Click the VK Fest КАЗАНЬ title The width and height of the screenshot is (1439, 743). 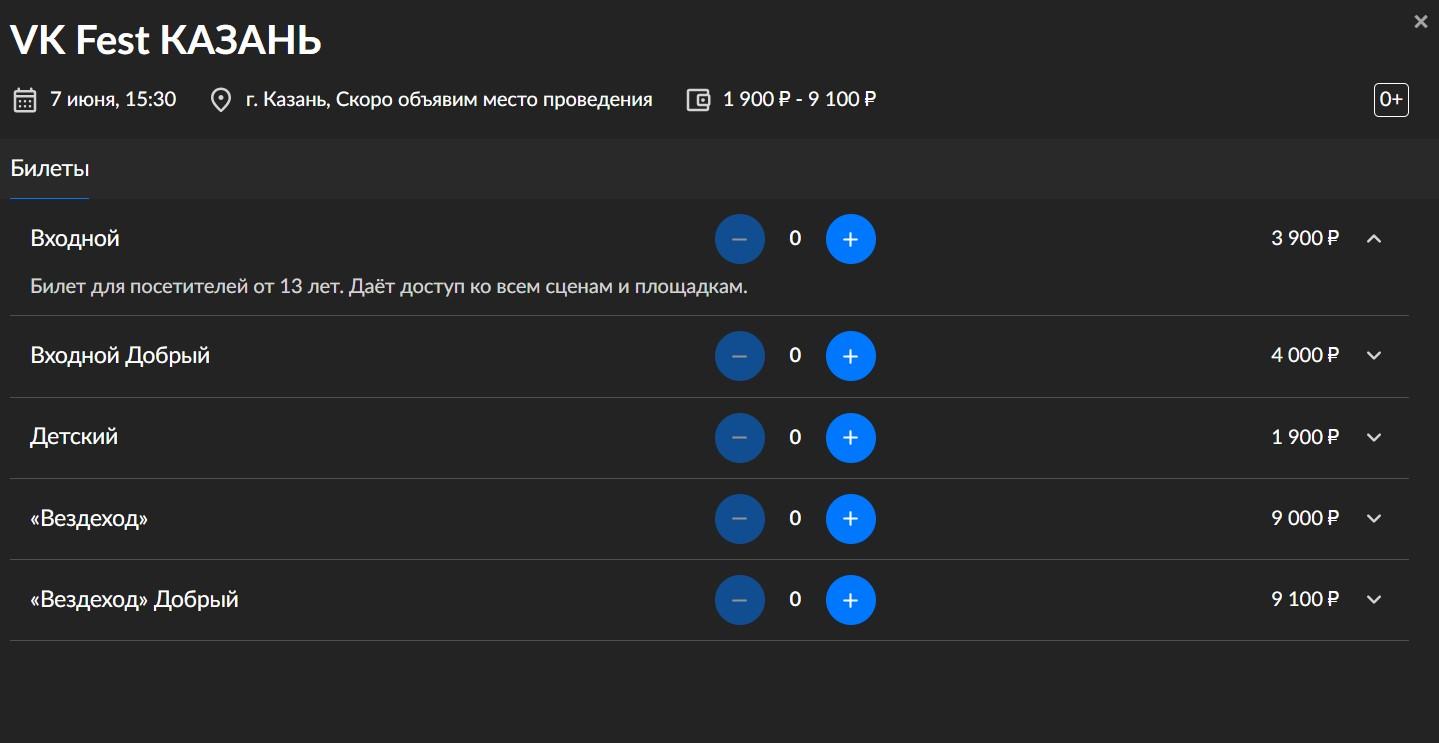(x=166, y=40)
